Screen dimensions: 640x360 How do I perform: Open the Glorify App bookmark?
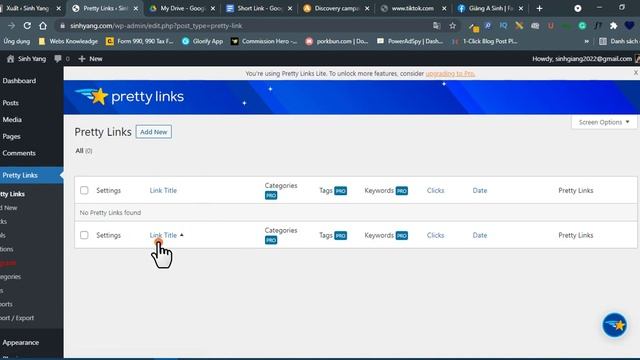tap(202, 41)
